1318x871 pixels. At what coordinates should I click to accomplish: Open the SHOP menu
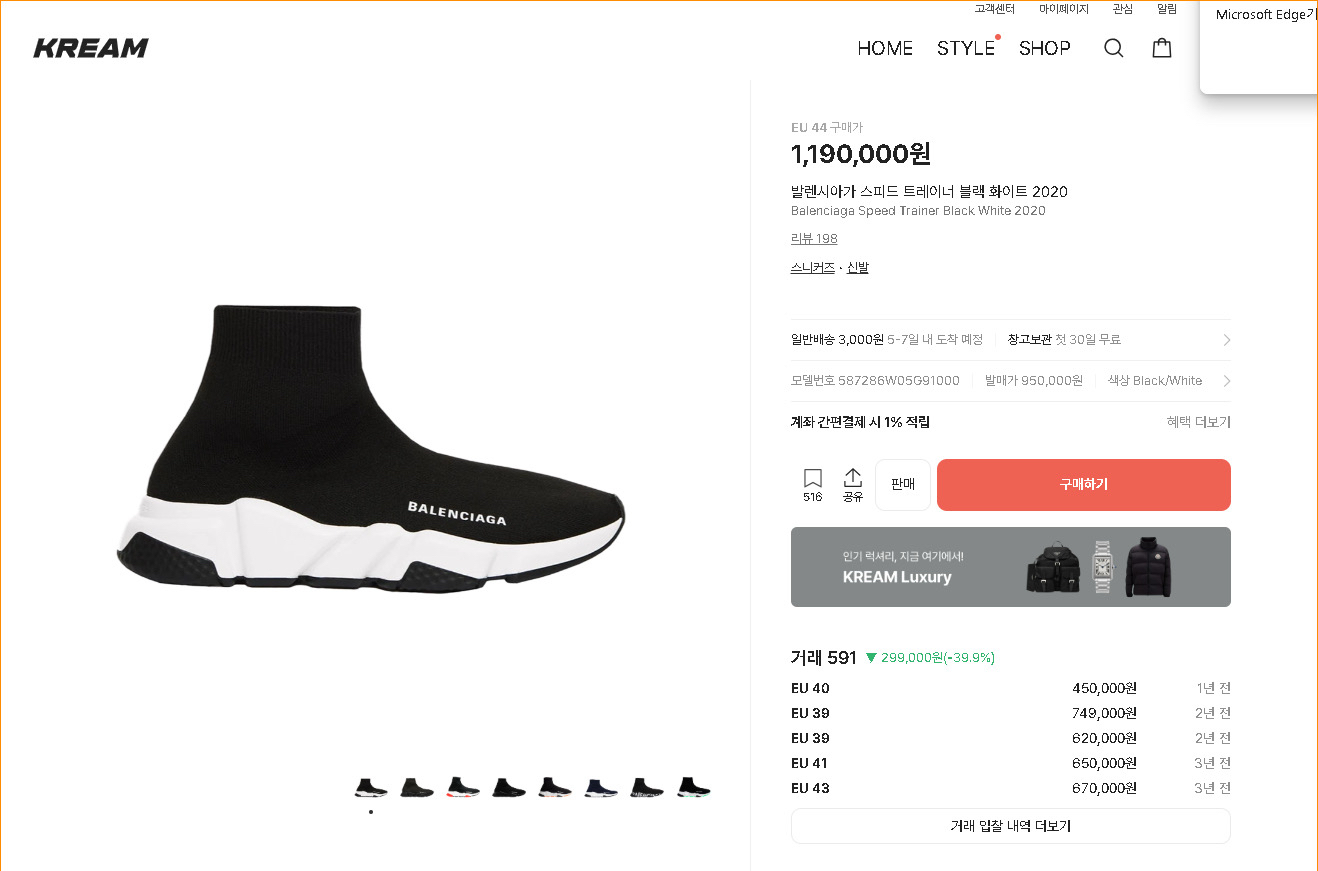(x=1044, y=48)
